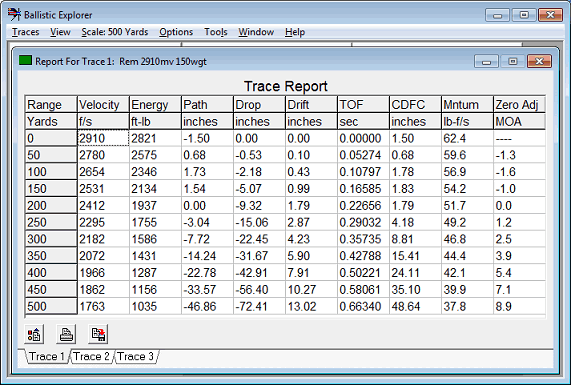Click drop cell -72.41
The image size is (571, 385).
coord(259,306)
